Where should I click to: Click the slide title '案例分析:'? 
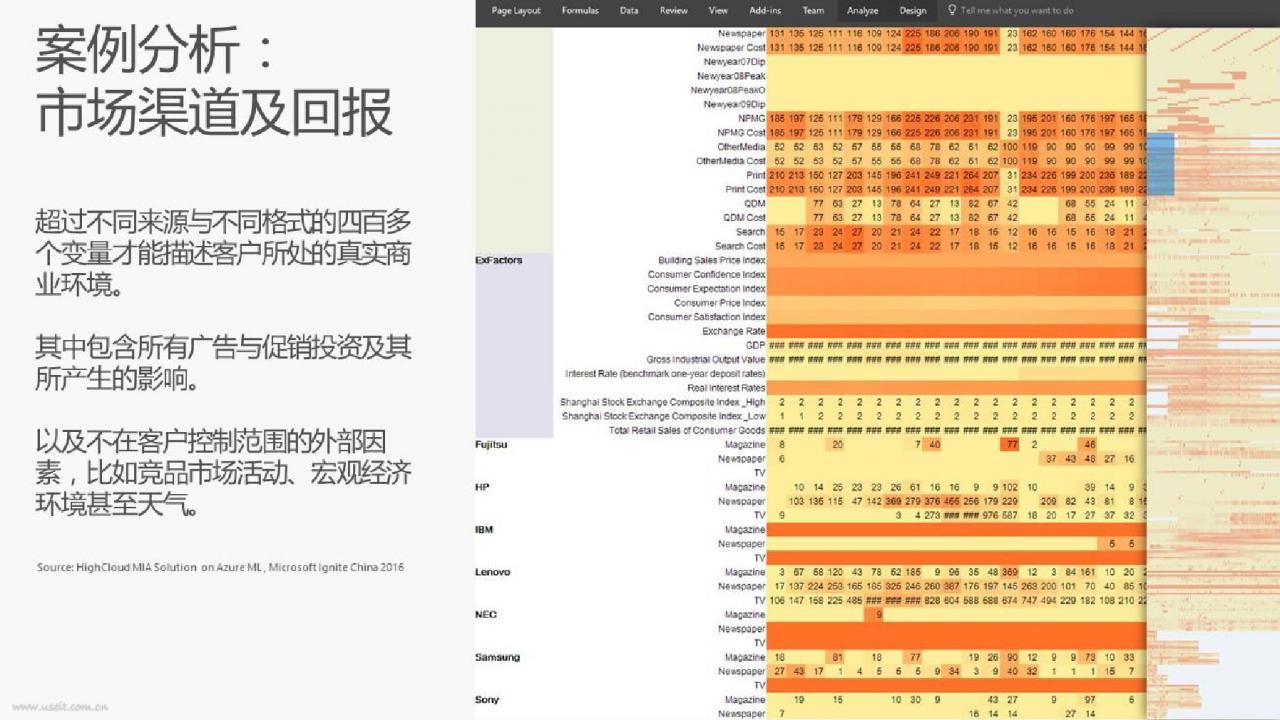coord(155,52)
